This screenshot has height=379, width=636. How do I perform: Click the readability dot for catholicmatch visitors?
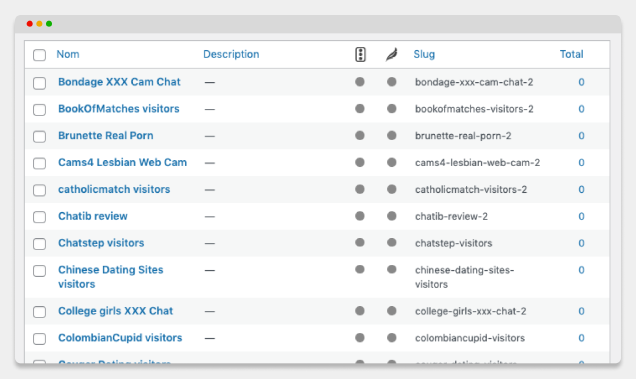tap(391, 189)
